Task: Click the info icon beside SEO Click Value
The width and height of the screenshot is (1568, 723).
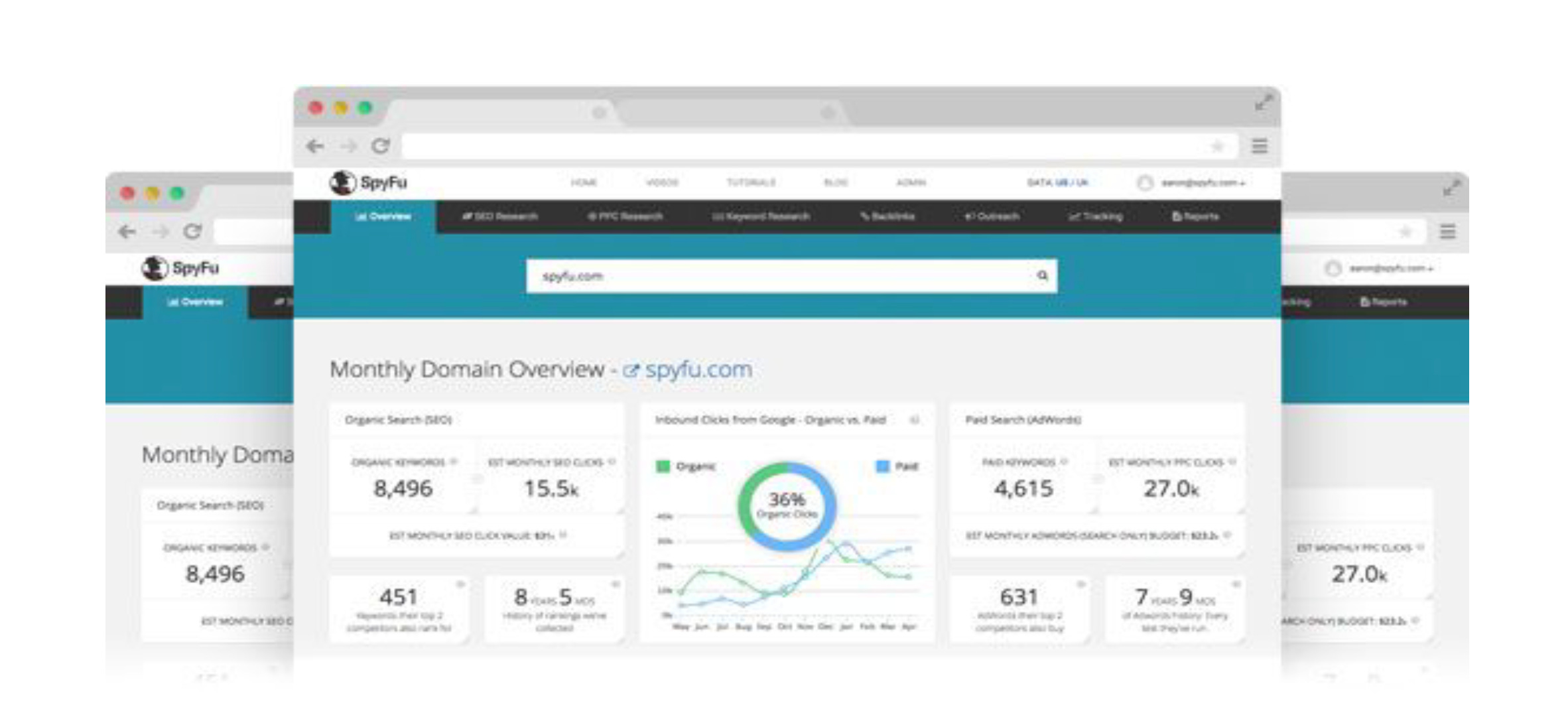Action: pyautogui.click(x=562, y=535)
